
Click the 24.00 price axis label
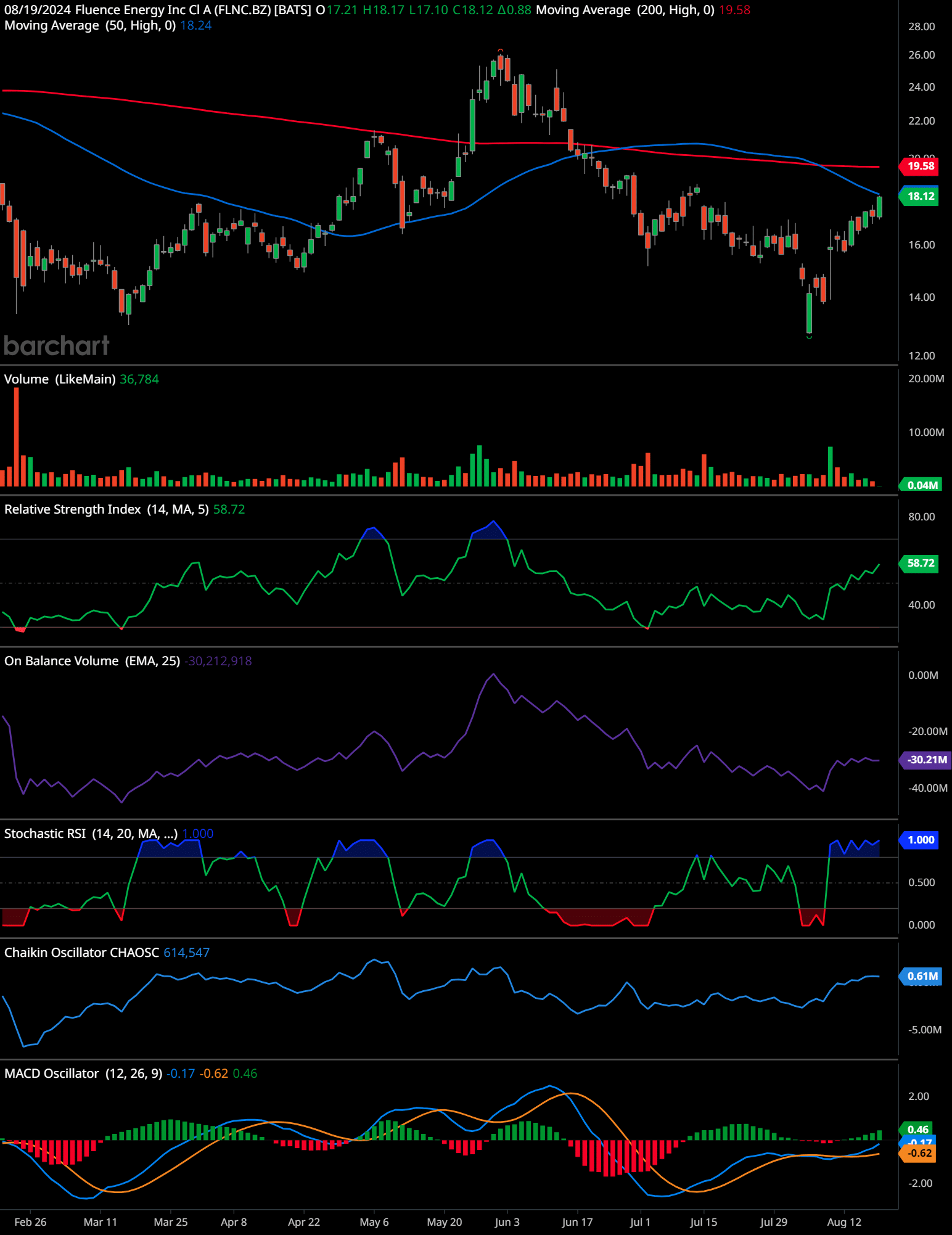(x=921, y=87)
